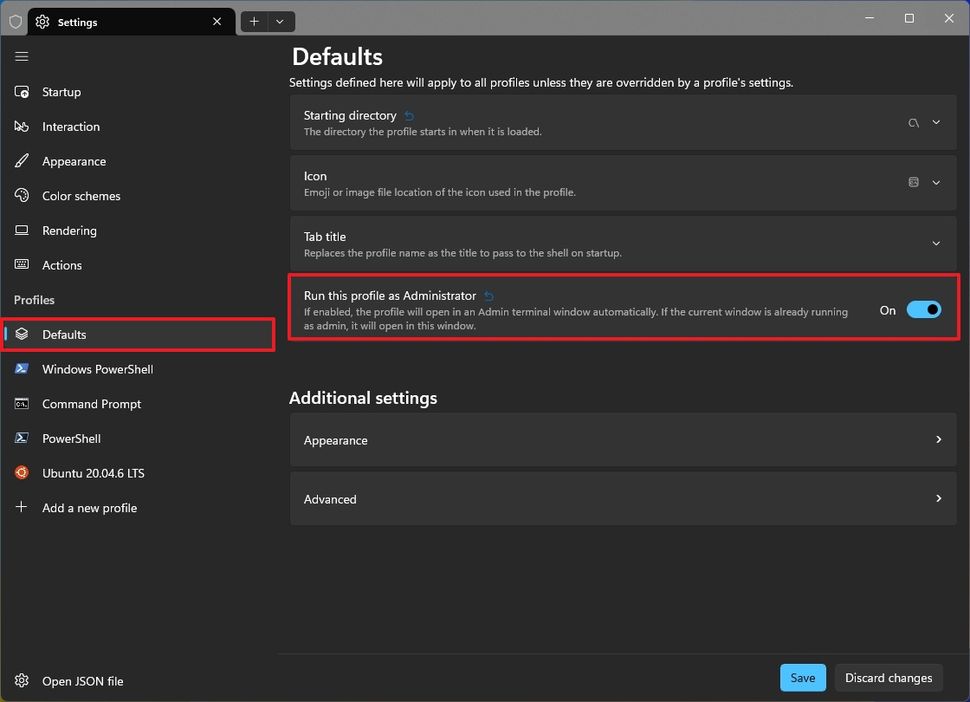
Task: Reset the Starting directory to default
Action: point(408,115)
